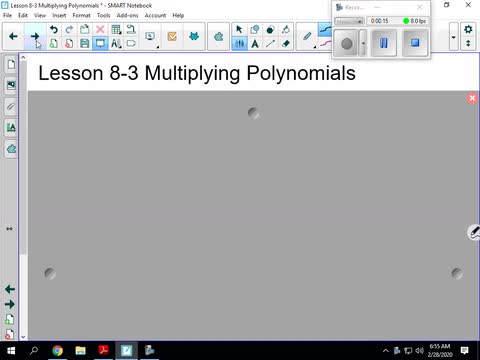Pause the screen recording
The image size is (480, 360).
tap(384, 43)
